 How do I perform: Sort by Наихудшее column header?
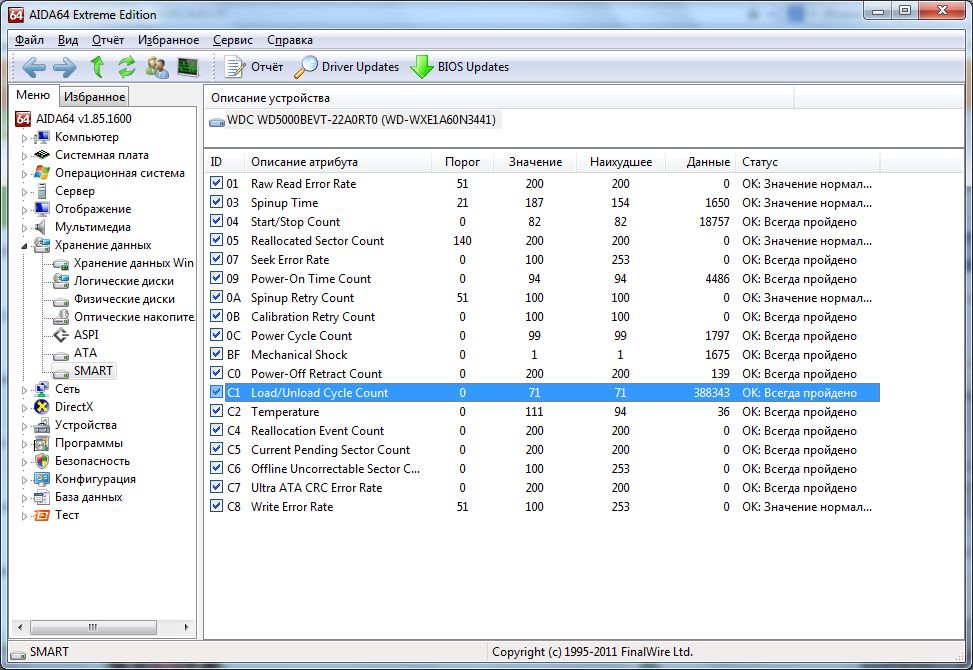[621, 162]
